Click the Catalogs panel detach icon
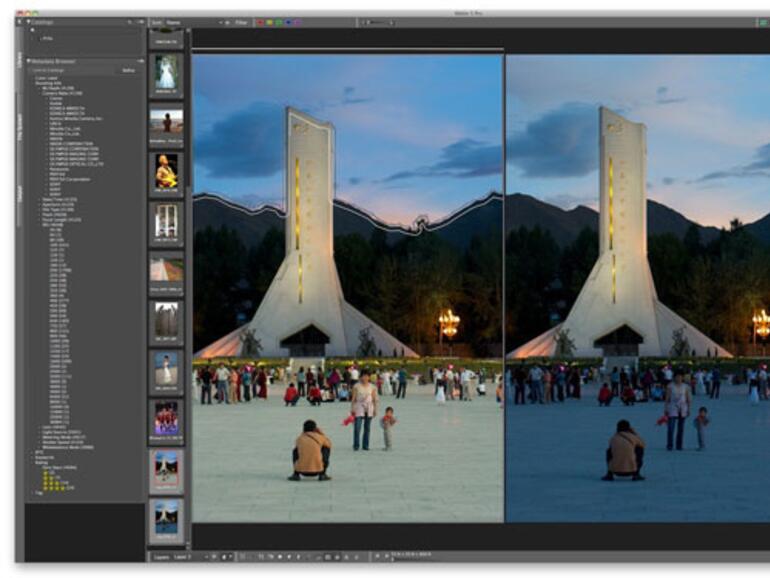Image resolution: width=770 pixels, height=578 pixels. coord(140,21)
